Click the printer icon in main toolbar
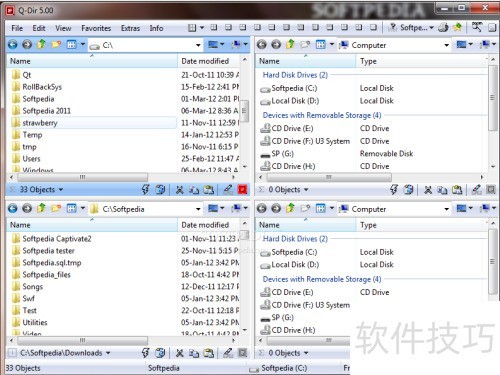The height and width of the screenshot is (375, 500). (x=443, y=28)
